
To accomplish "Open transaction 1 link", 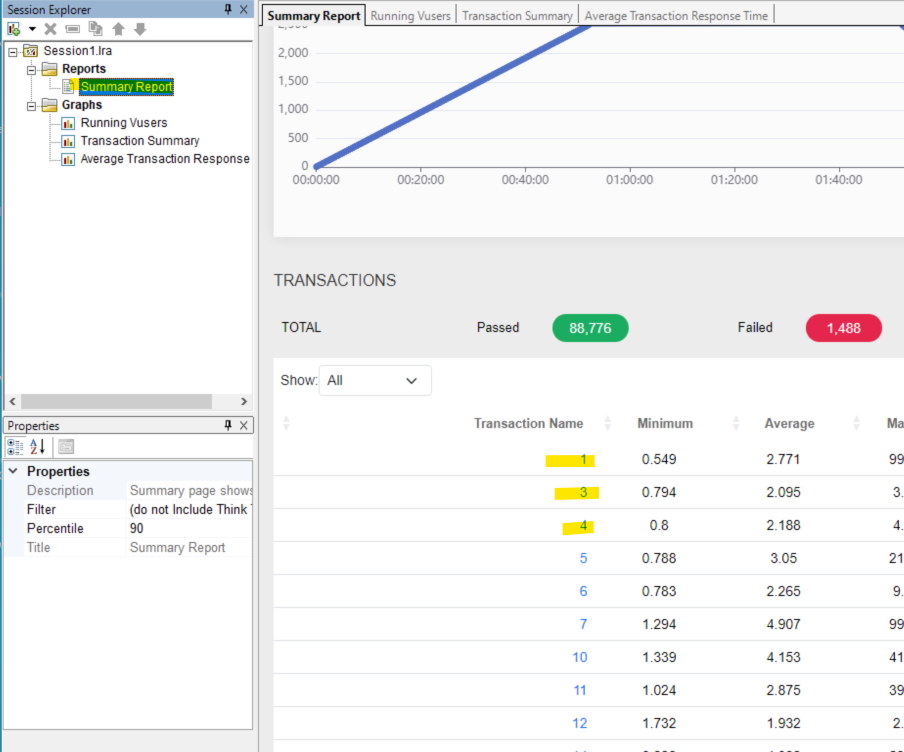I will (x=583, y=460).
